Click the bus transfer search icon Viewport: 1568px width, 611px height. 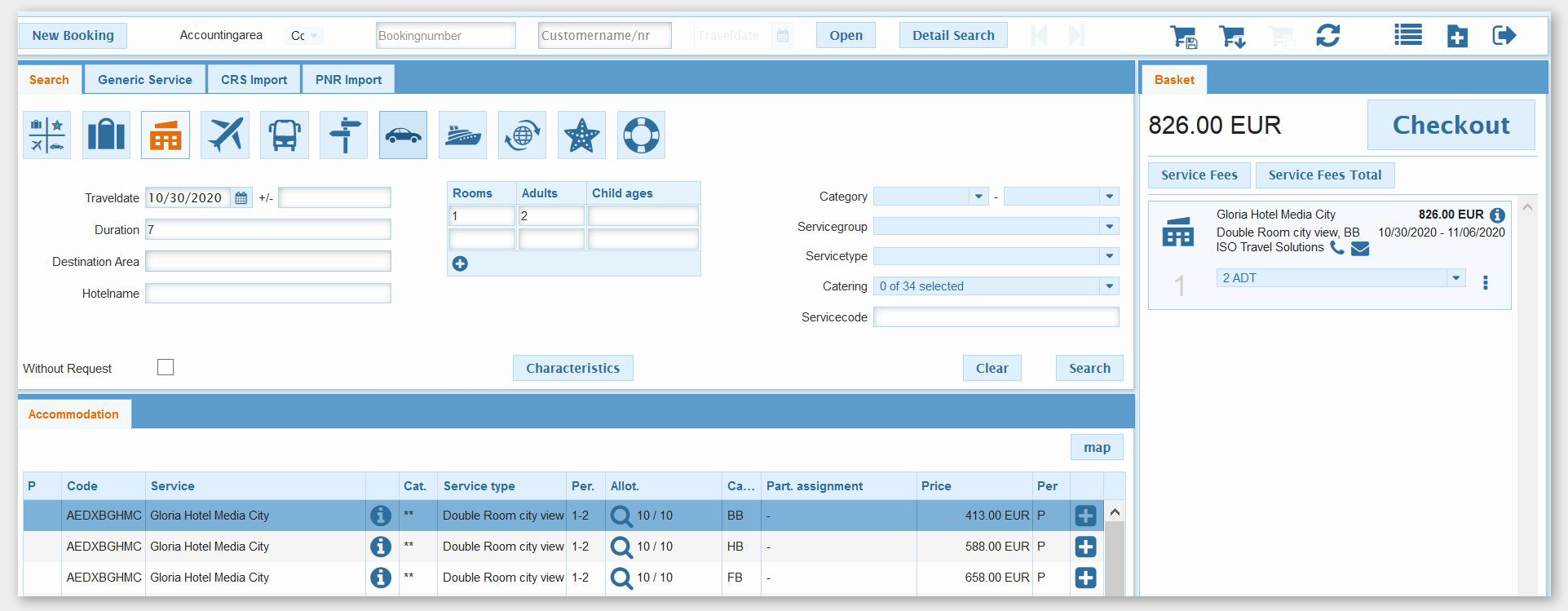(285, 135)
